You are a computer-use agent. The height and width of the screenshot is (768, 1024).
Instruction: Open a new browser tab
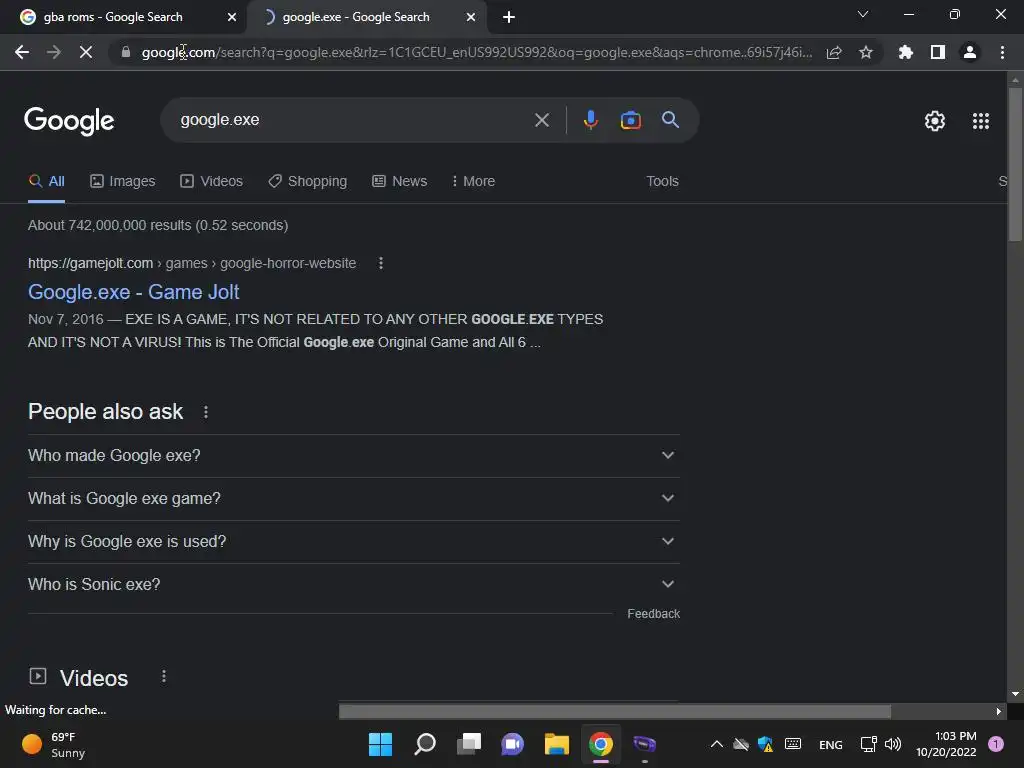click(509, 18)
